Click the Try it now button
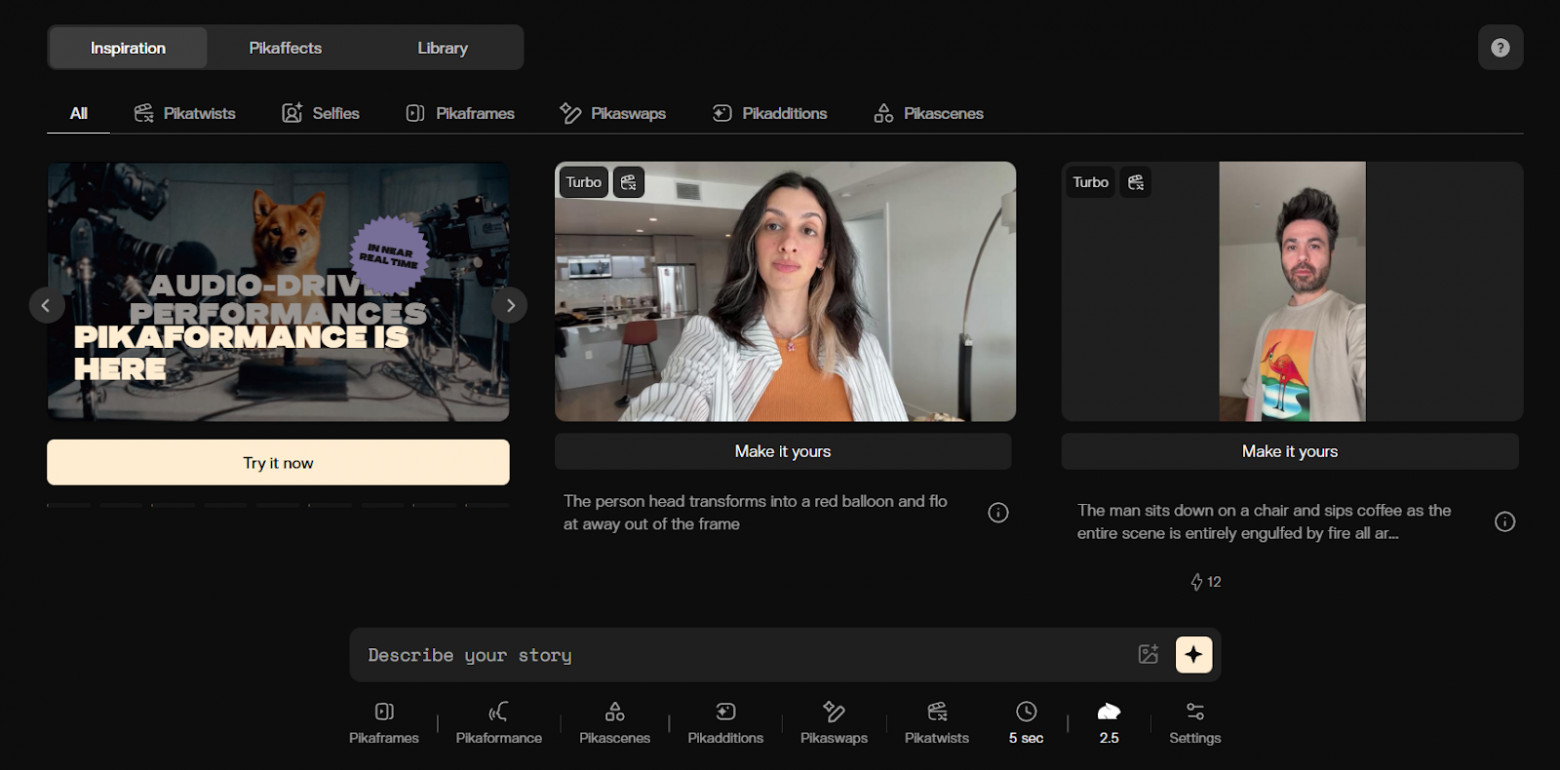 [278, 463]
